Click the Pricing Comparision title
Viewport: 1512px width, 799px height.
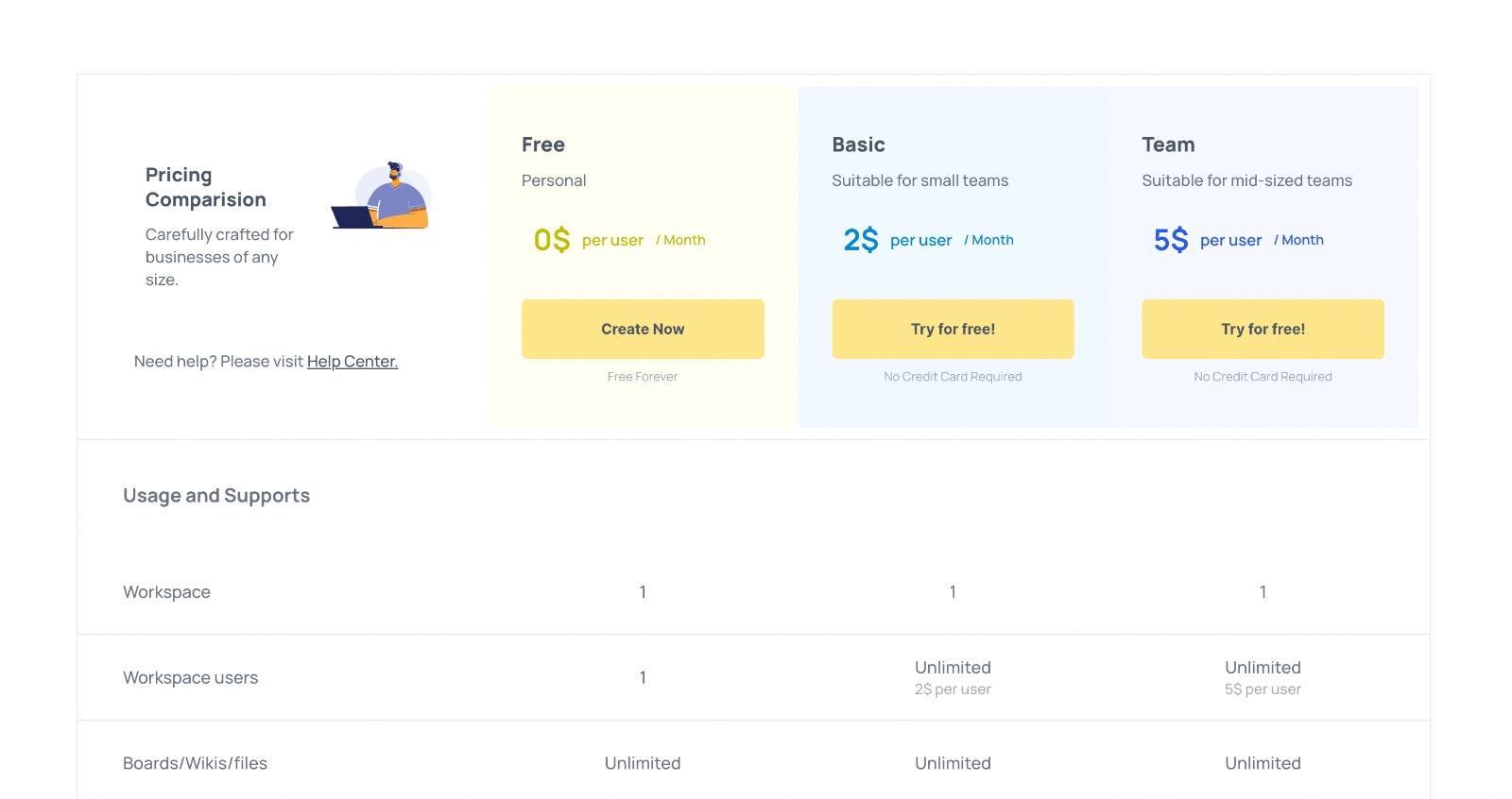pyautogui.click(x=206, y=187)
